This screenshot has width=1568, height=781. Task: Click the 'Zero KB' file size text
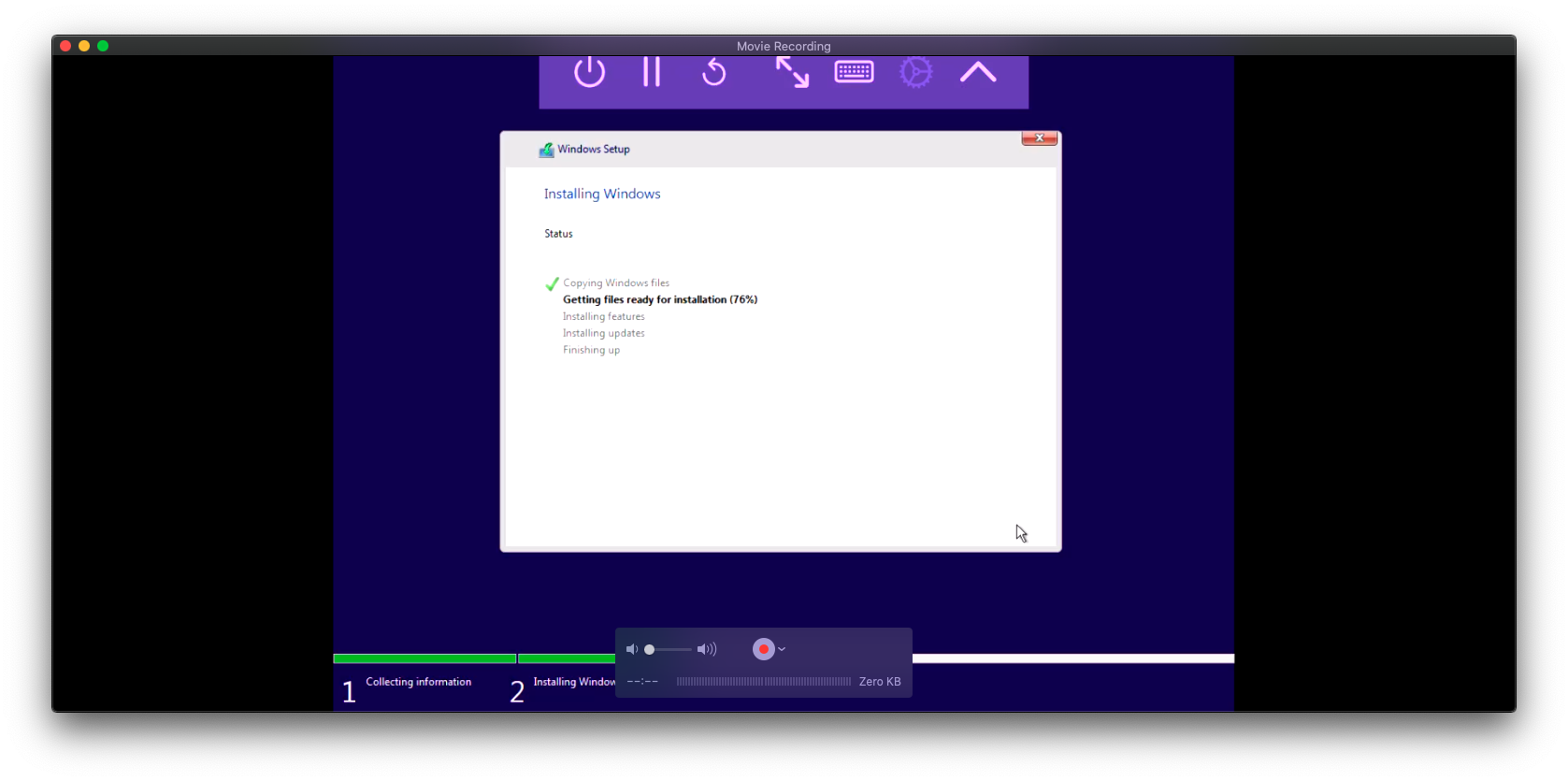pos(880,682)
